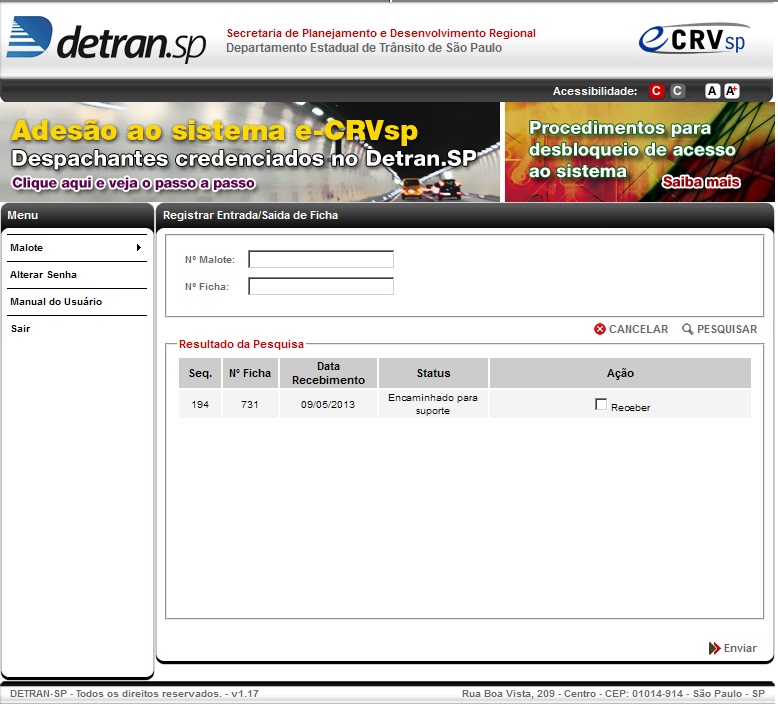
Task: Click the detran.sp logo
Action: [106, 40]
